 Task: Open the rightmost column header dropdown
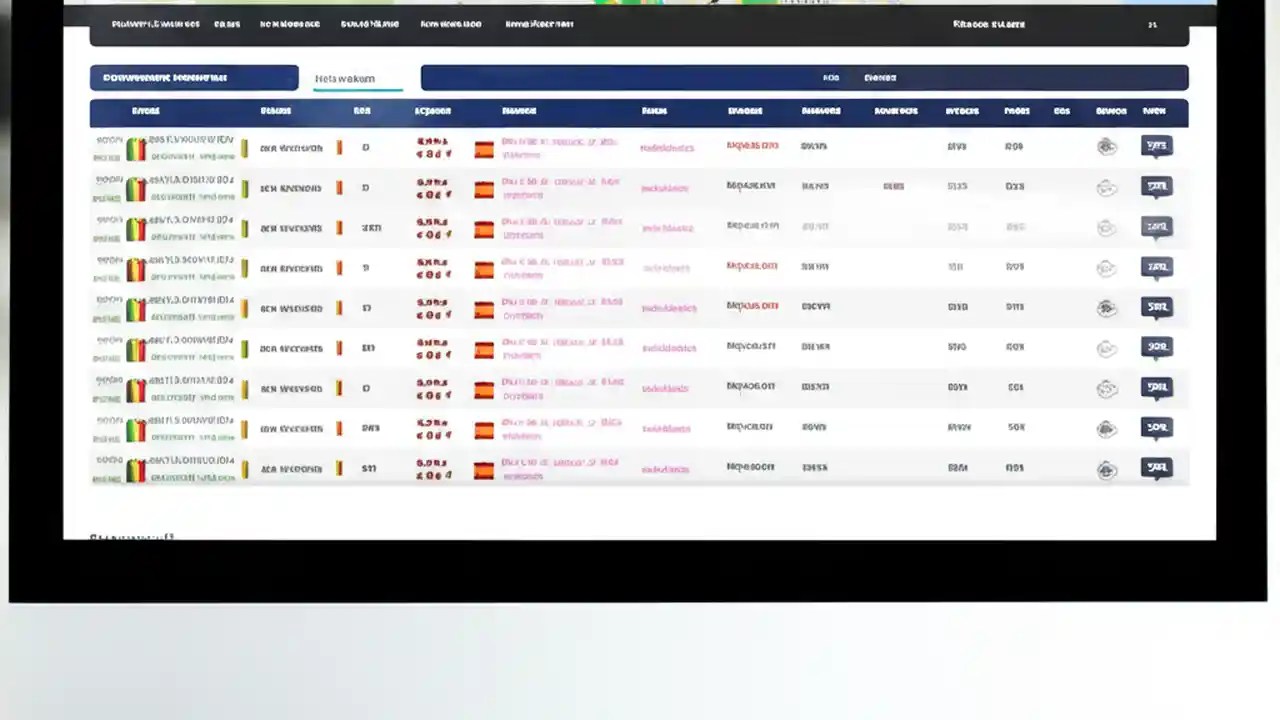pos(1154,110)
